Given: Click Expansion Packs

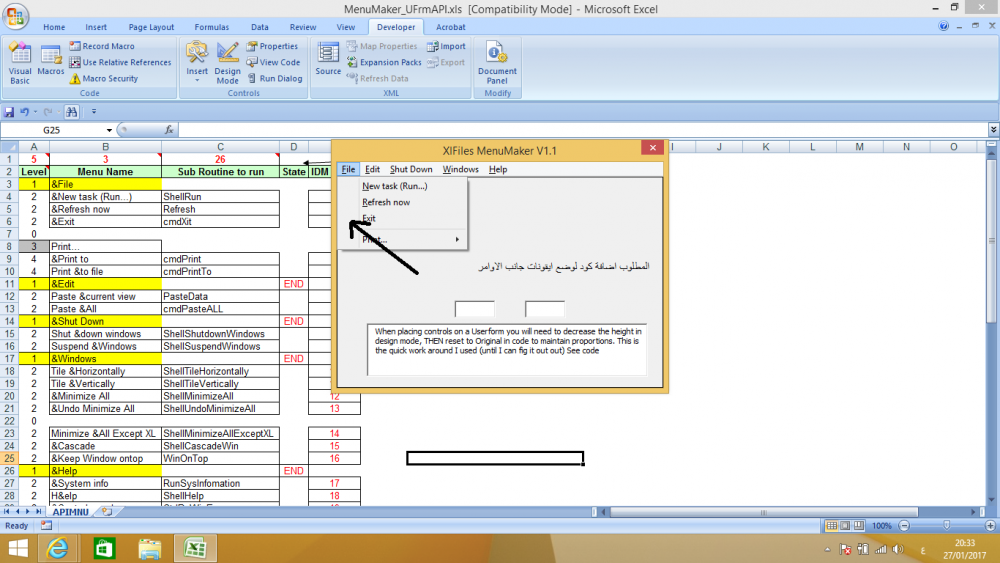Looking at the screenshot, I should click(x=384, y=62).
